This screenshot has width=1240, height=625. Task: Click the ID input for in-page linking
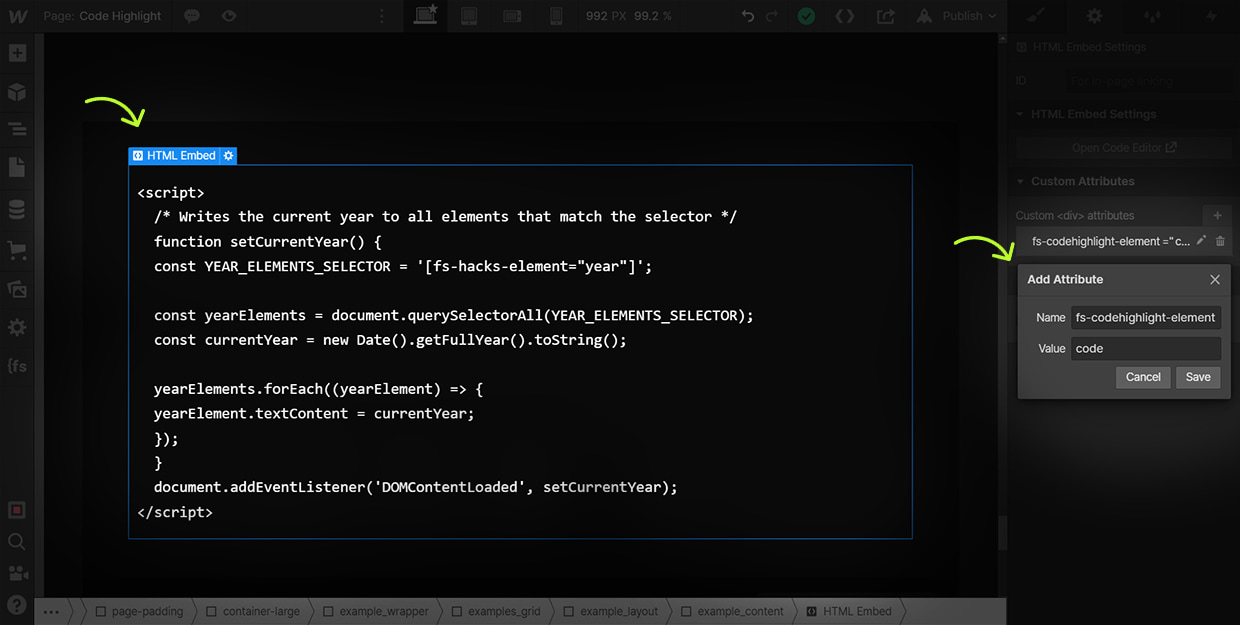(x=1146, y=81)
